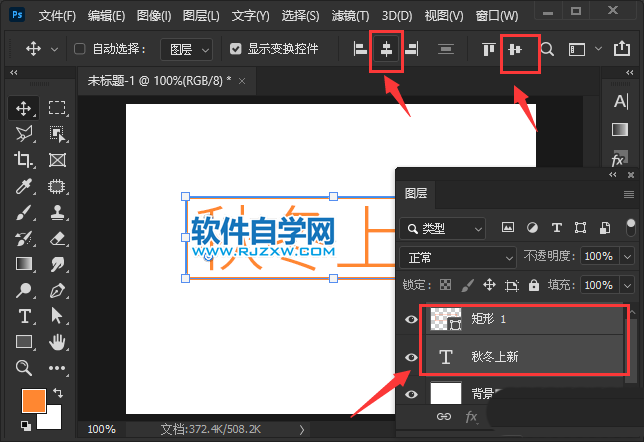This screenshot has width=644, height=442.
Task: Filter layers by pixel layers
Action: (x=508, y=228)
